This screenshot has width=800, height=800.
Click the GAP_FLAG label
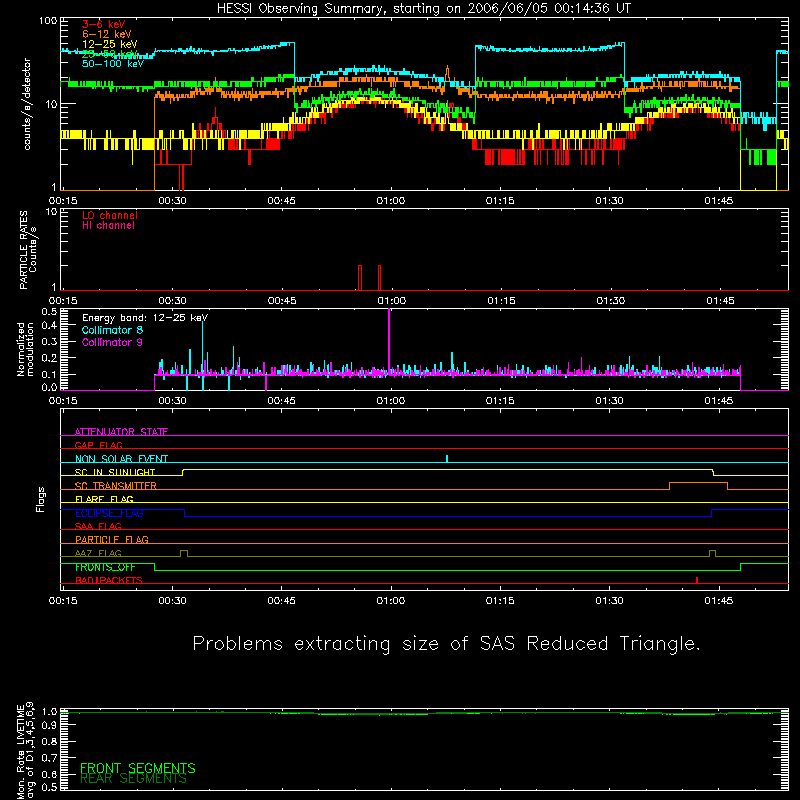pos(98,445)
